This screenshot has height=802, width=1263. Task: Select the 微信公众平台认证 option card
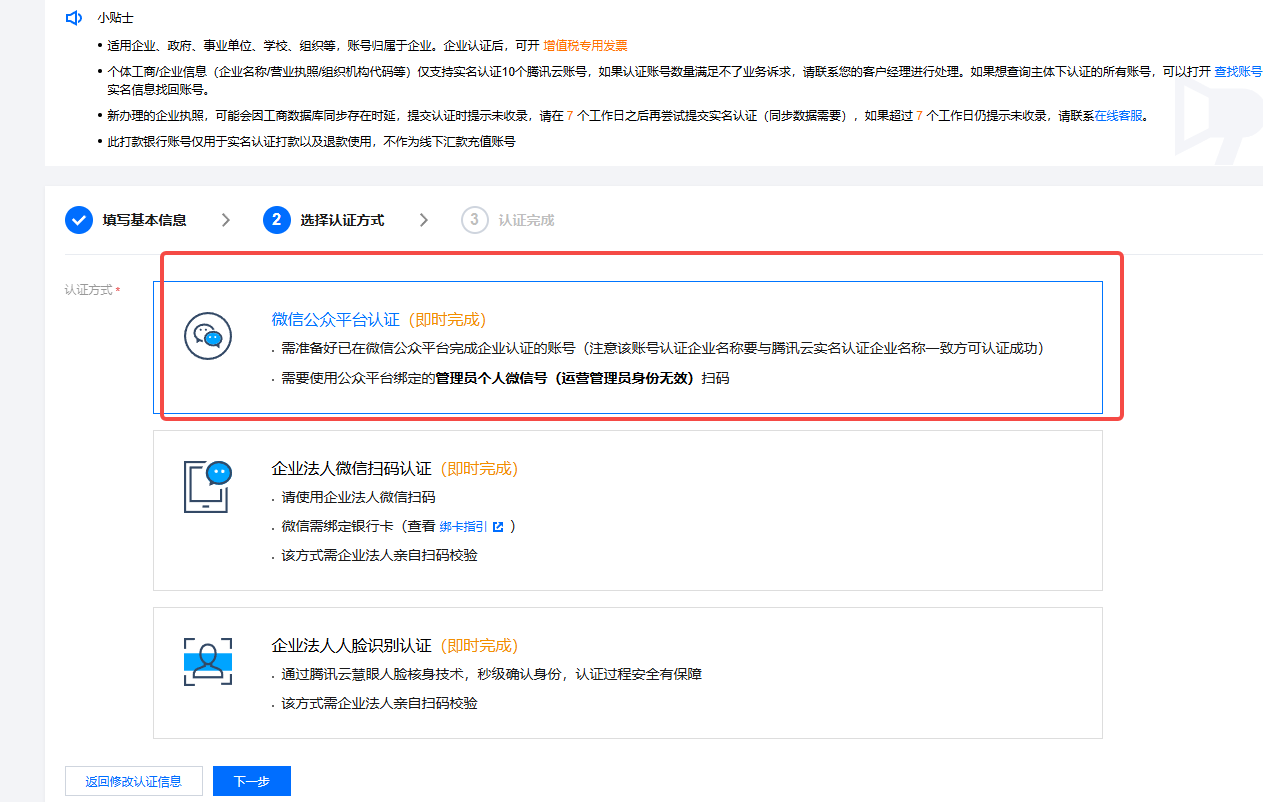628,347
